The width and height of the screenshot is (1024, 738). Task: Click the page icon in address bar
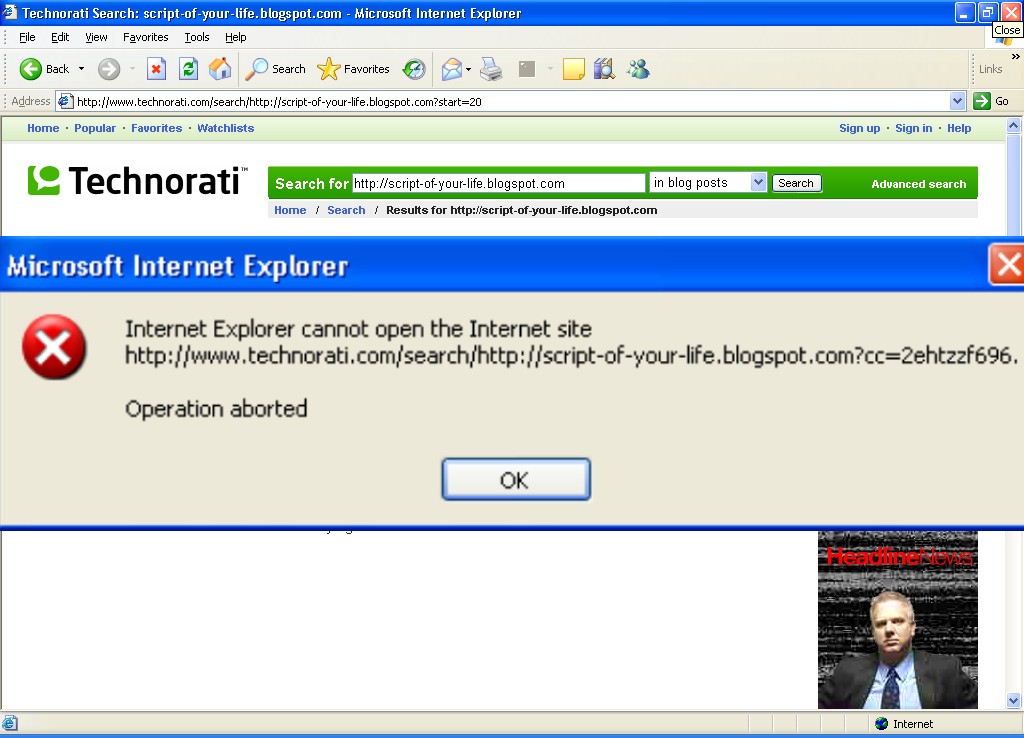(65, 101)
